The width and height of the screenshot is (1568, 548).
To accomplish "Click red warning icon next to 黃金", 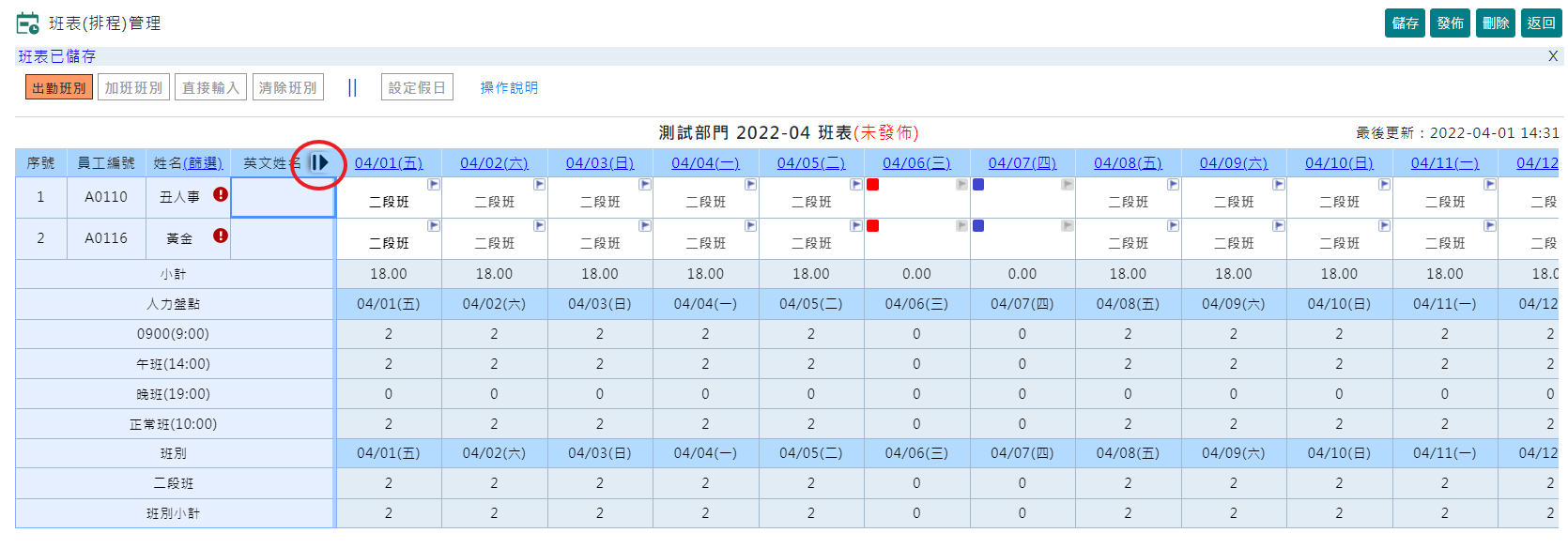I will pos(221,236).
